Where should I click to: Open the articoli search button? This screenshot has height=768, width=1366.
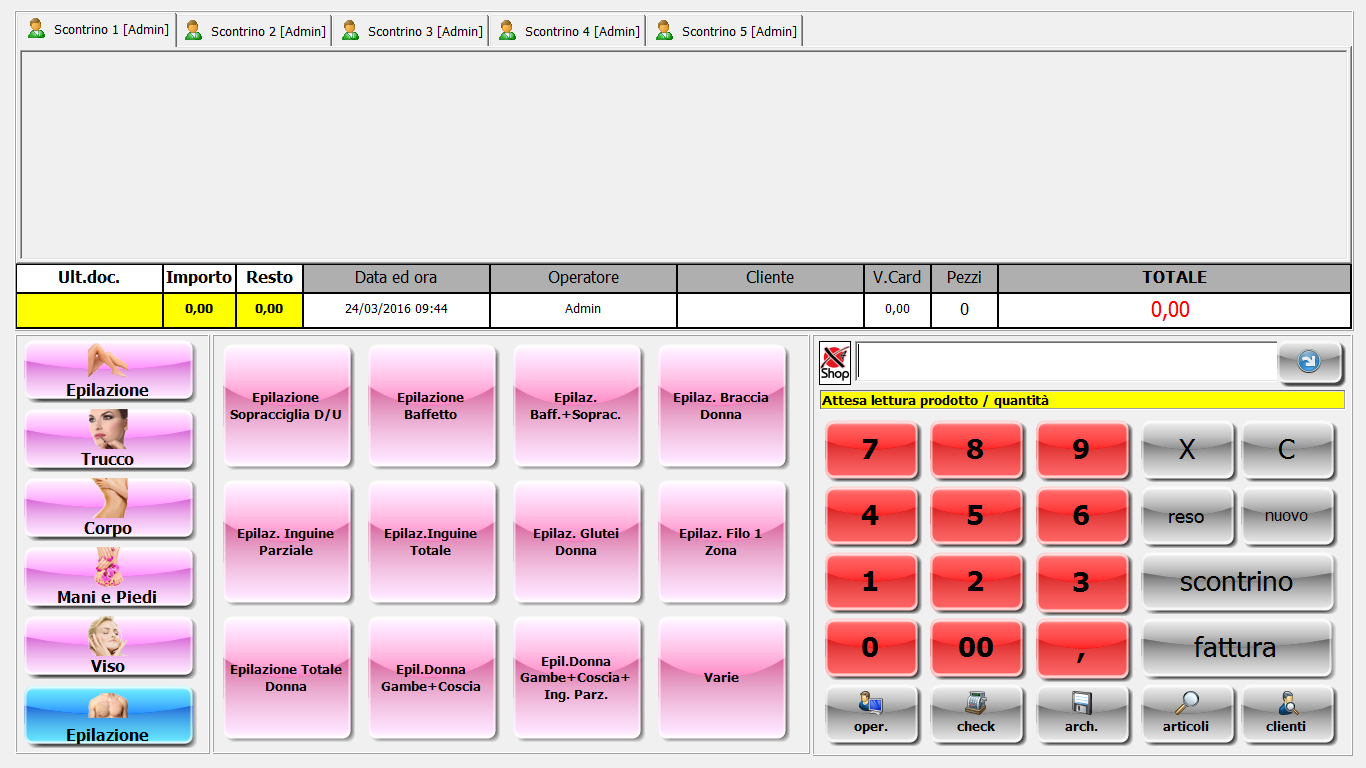(1186, 714)
